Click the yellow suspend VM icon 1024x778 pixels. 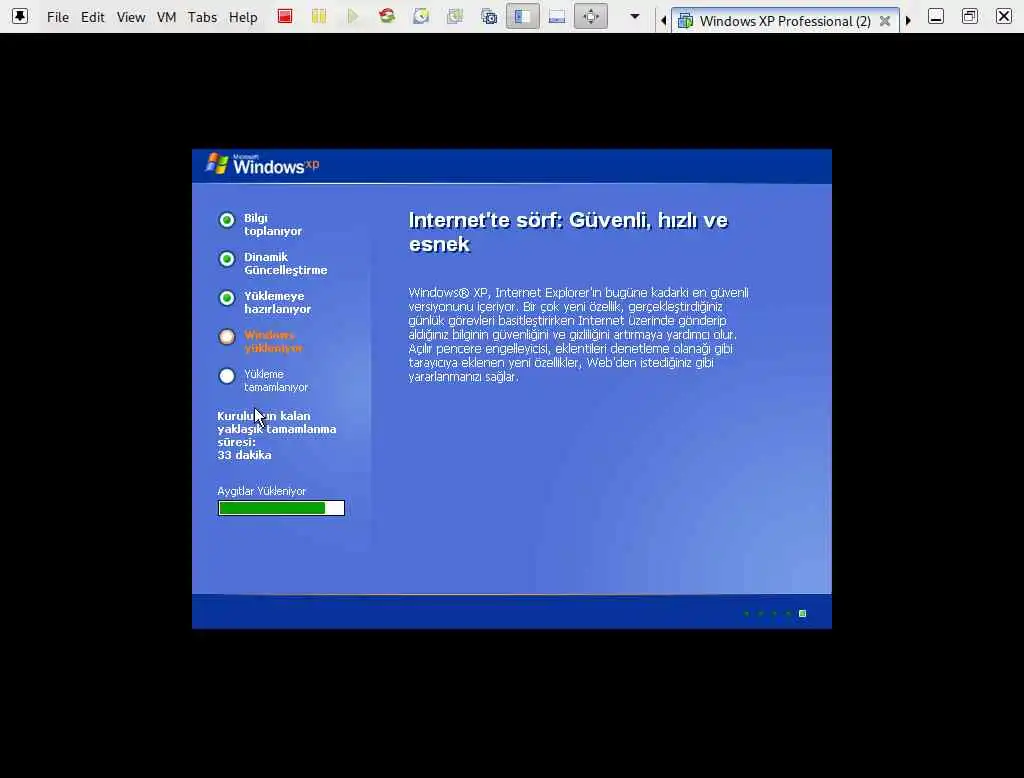tap(319, 16)
